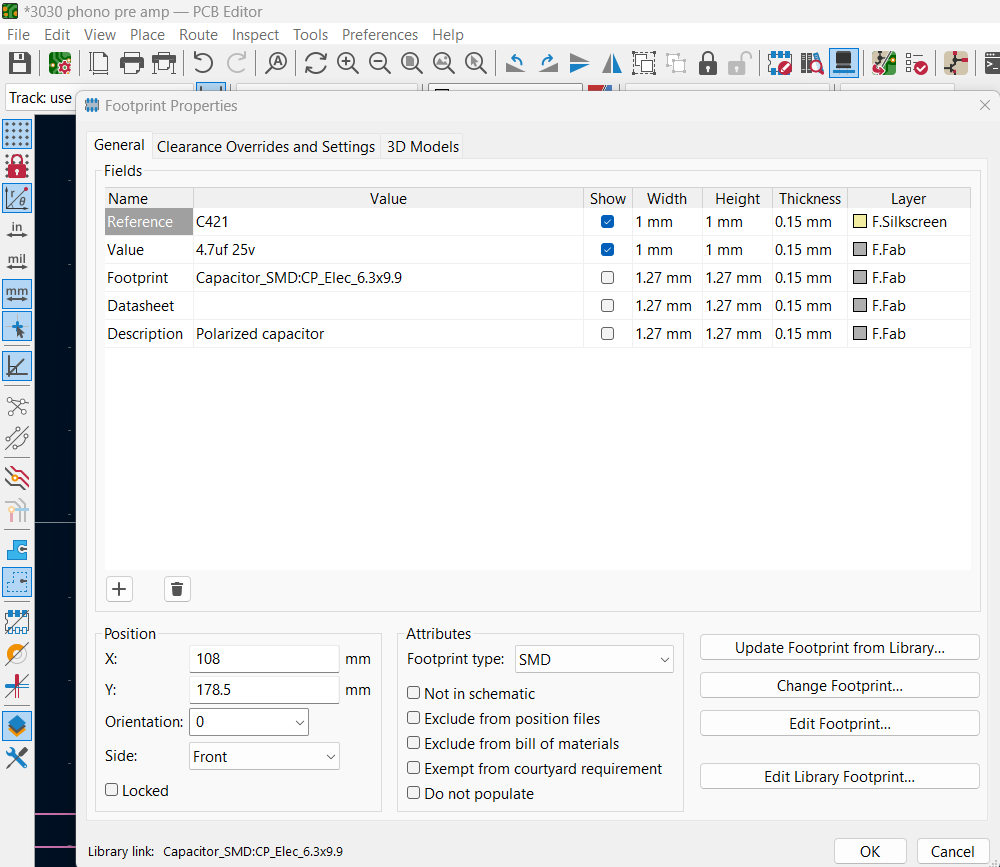Screen dimensions: 1000x867
Task: Zoom to fit page icon
Action: pos(411,63)
